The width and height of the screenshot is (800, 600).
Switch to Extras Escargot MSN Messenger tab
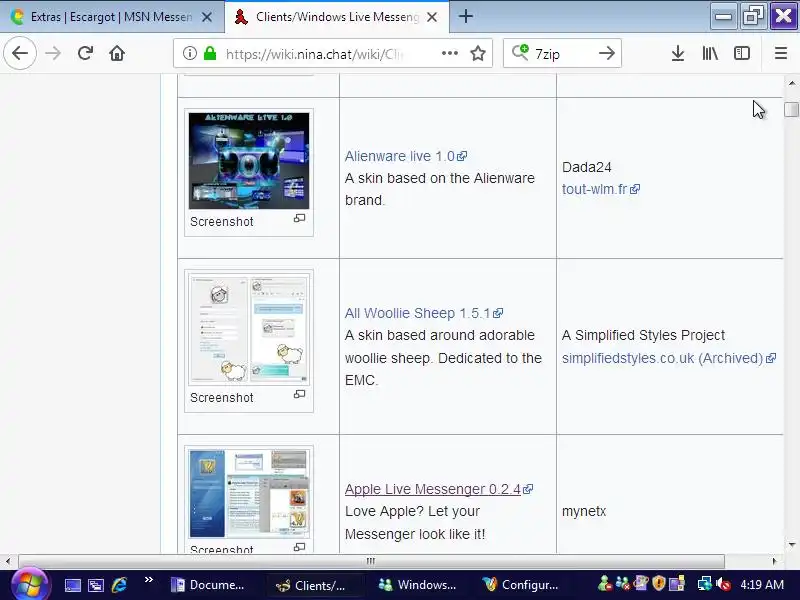pyautogui.click(x=112, y=17)
